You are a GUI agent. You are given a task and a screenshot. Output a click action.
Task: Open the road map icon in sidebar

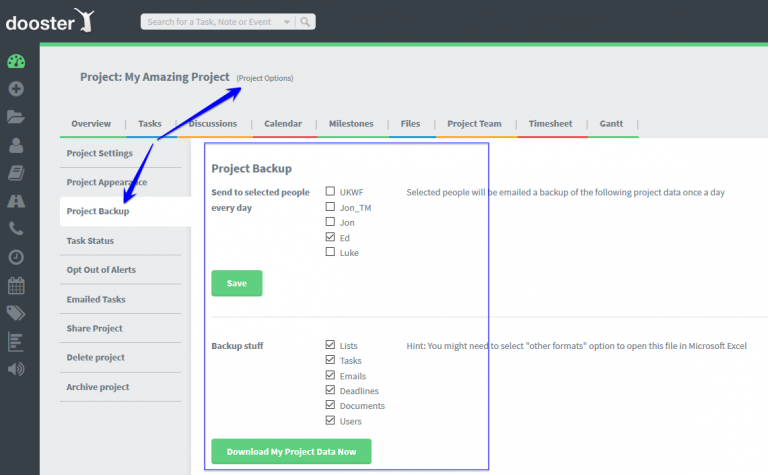pos(16,201)
